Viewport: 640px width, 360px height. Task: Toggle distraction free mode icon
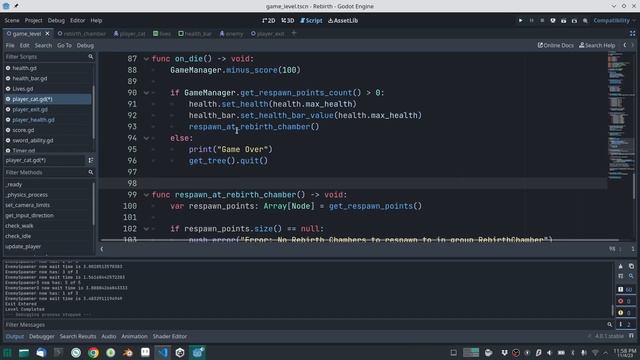tap(632, 33)
